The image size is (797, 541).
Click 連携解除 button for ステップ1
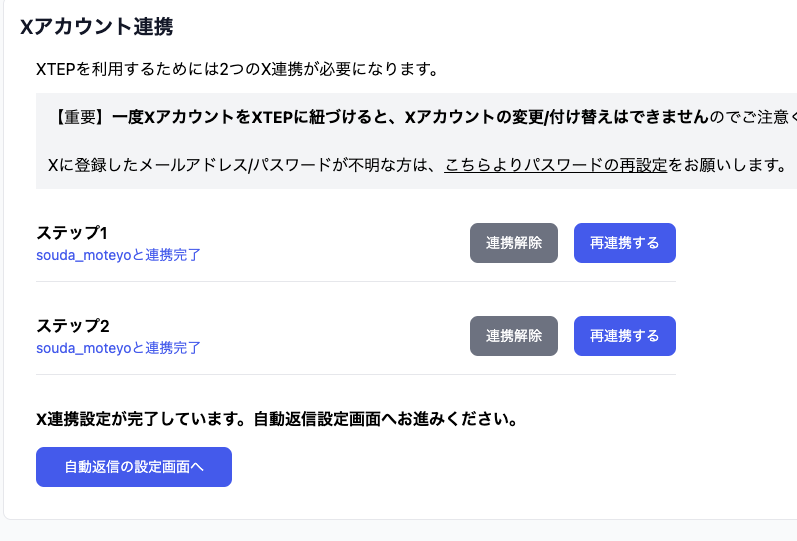[514, 243]
